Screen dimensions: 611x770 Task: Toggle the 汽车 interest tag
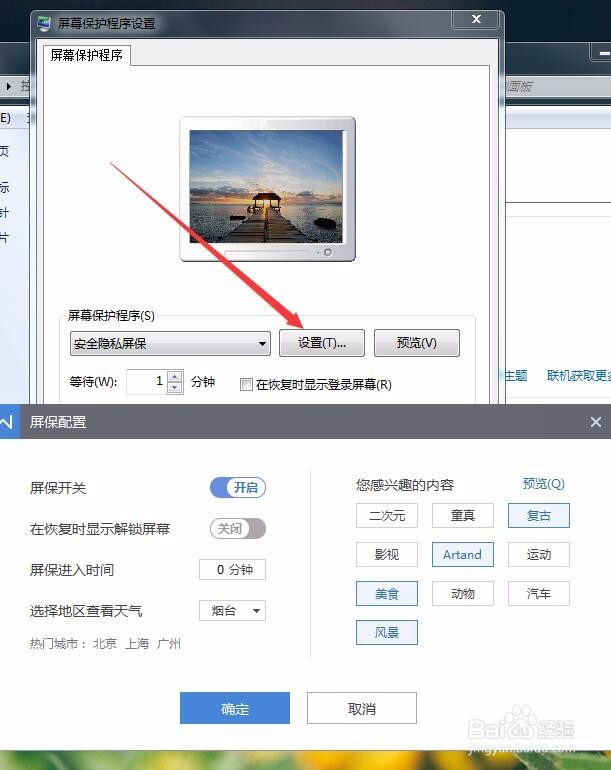pos(539,594)
